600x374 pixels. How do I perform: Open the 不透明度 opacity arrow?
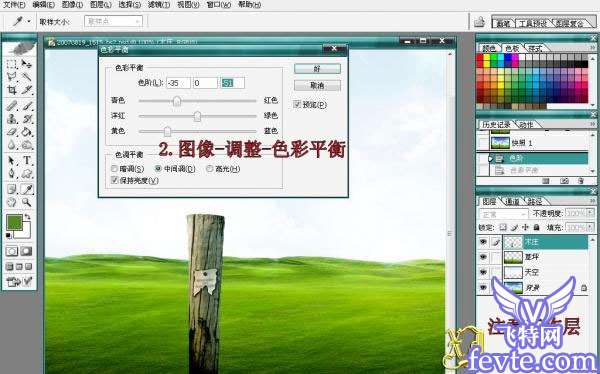tap(591, 213)
